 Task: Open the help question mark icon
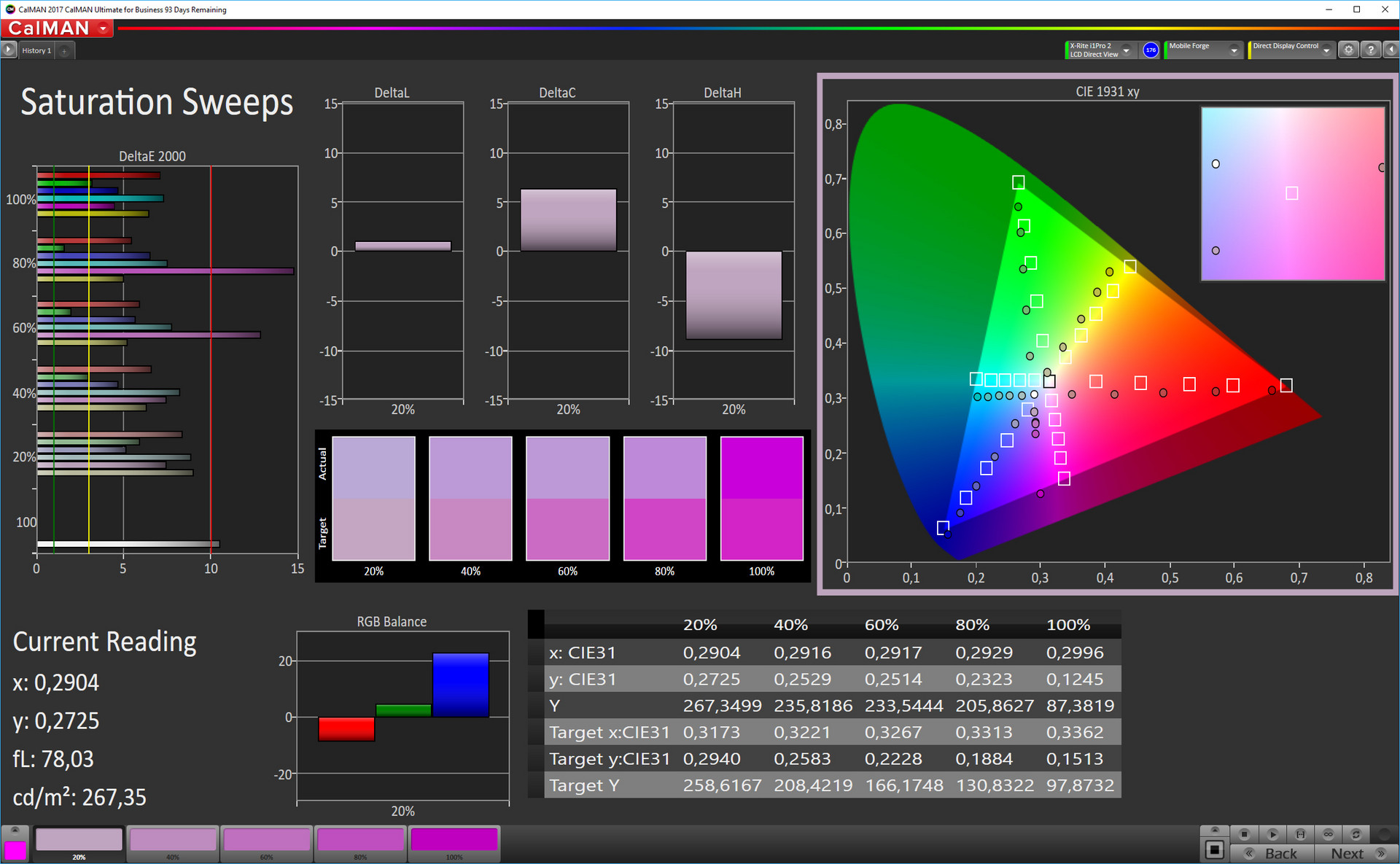pyautogui.click(x=1371, y=50)
